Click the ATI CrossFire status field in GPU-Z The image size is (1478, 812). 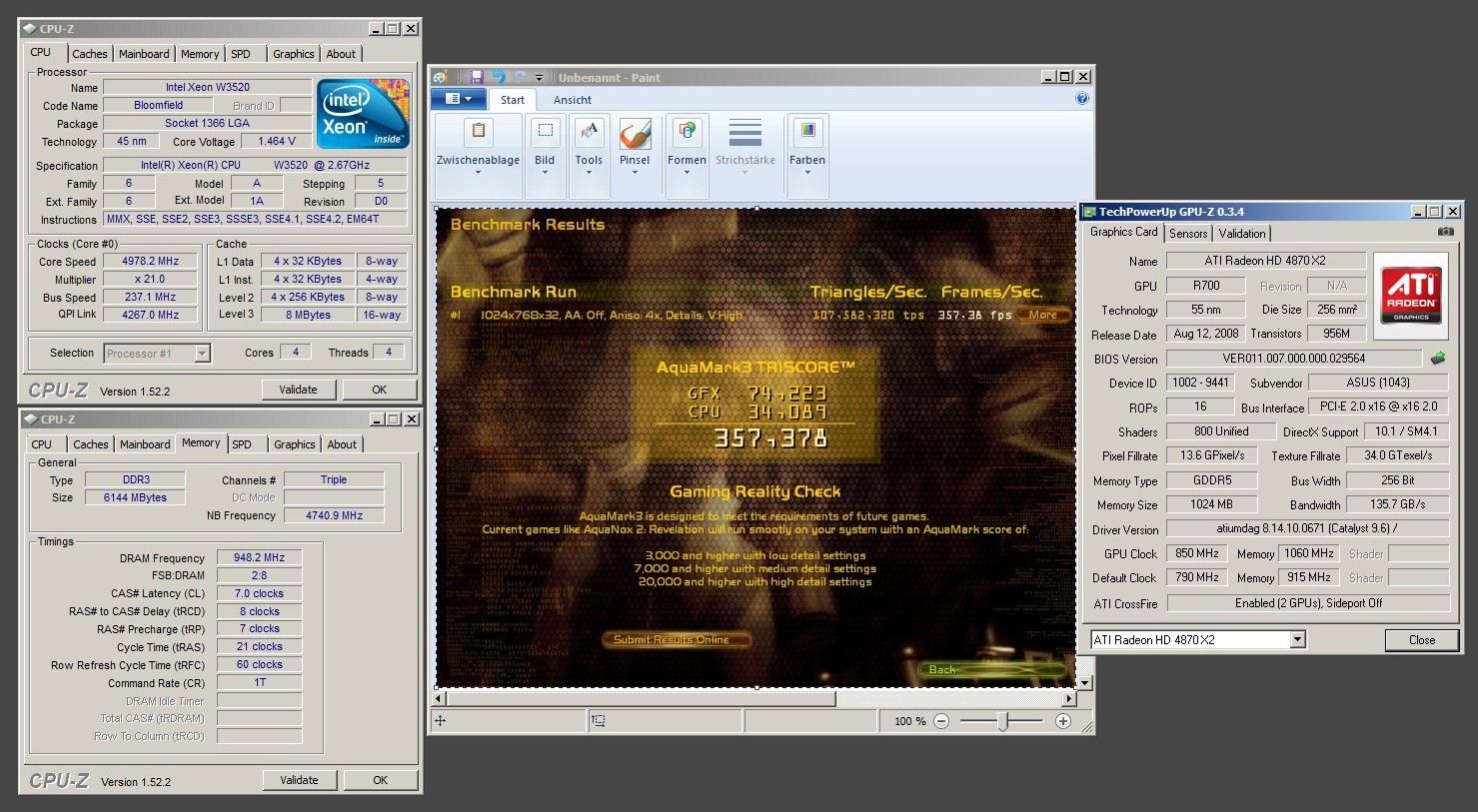(x=1307, y=603)
